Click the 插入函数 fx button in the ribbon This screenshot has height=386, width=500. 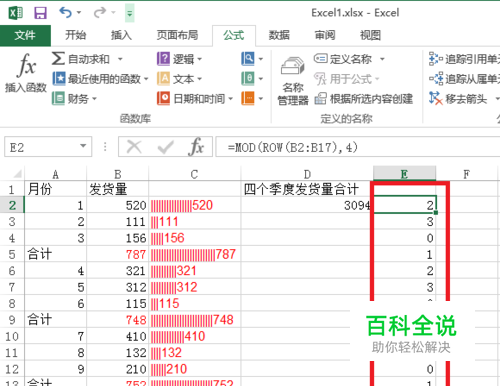point(26,73)
